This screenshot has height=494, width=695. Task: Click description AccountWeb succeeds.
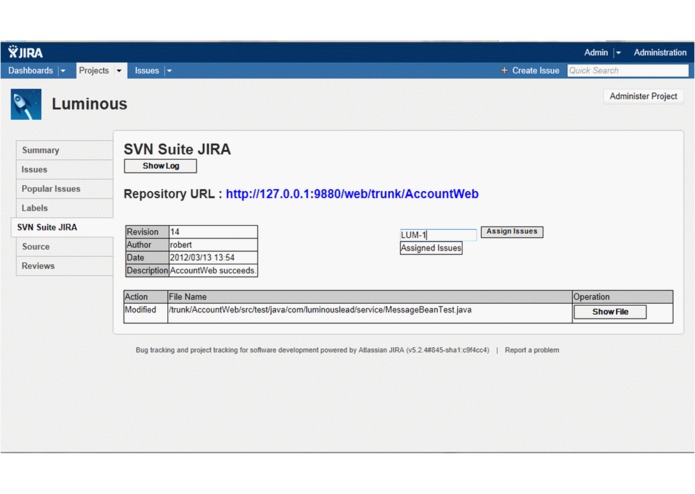pyautogui.click(x=213, y=270)
